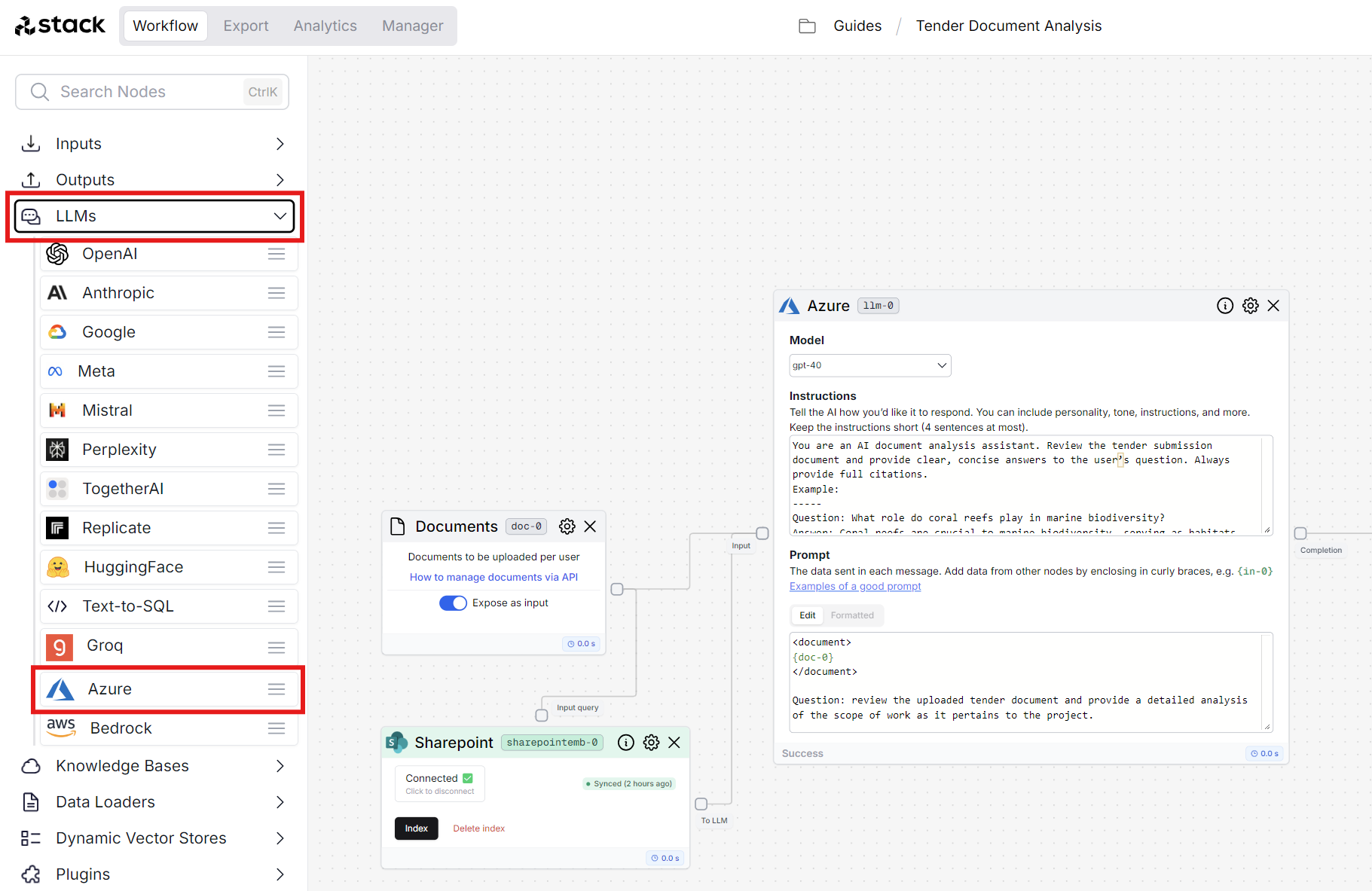Switch to the Analytics tab
Screen dimensions: 1372x891
tap(325, 26)
